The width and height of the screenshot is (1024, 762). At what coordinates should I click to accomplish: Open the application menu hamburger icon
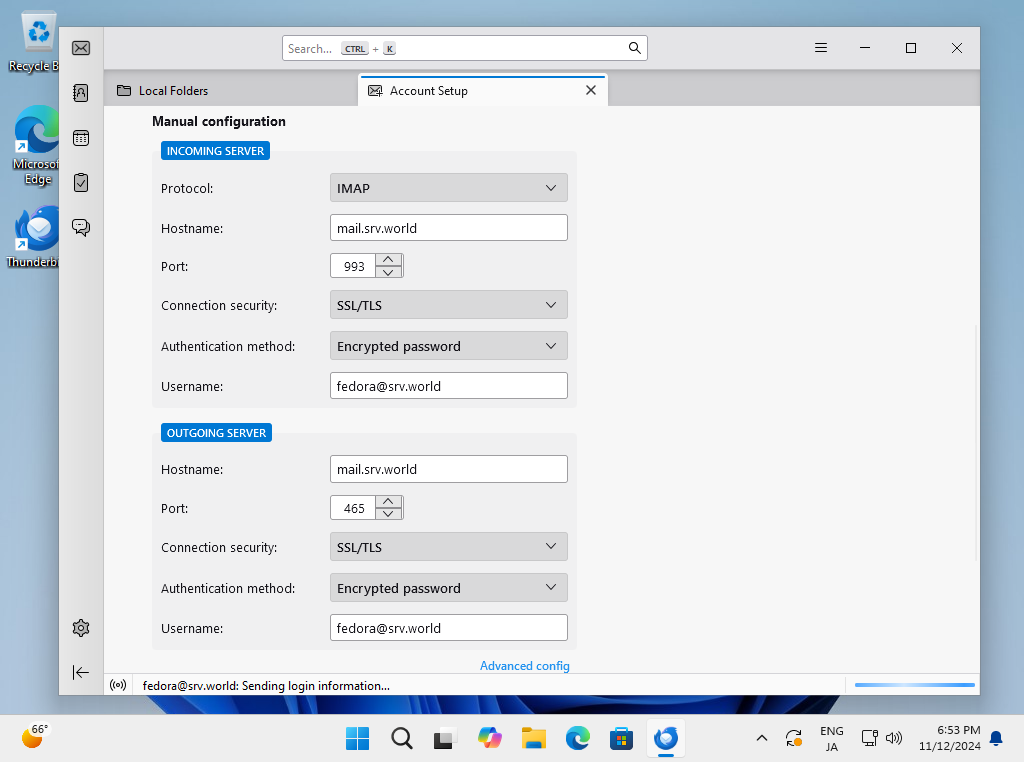821,47
